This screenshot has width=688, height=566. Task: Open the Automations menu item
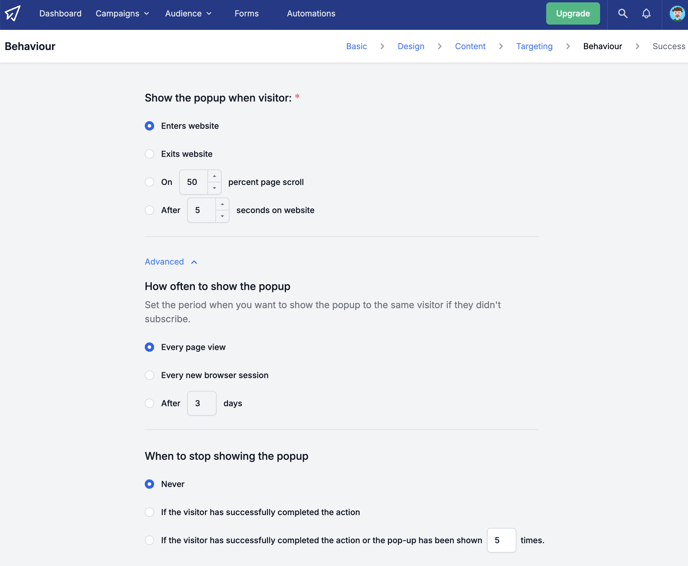[311, 14]
